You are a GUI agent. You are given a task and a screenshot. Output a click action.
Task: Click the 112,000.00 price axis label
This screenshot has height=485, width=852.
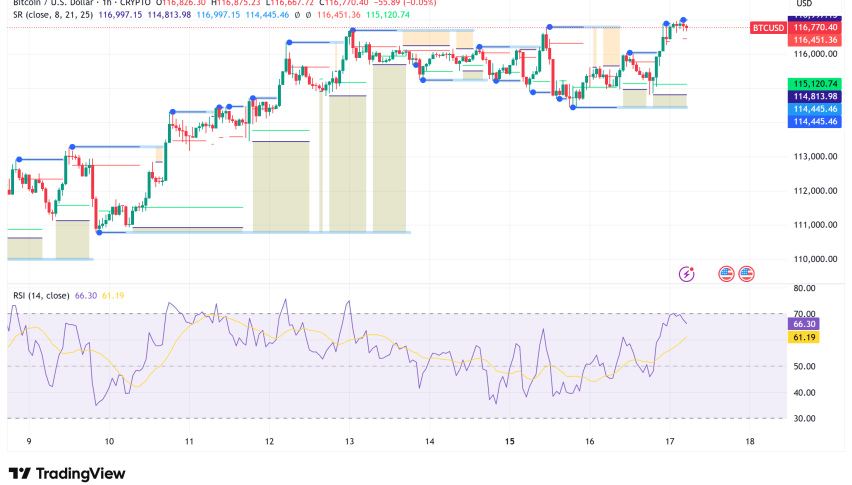click(815, 191)
